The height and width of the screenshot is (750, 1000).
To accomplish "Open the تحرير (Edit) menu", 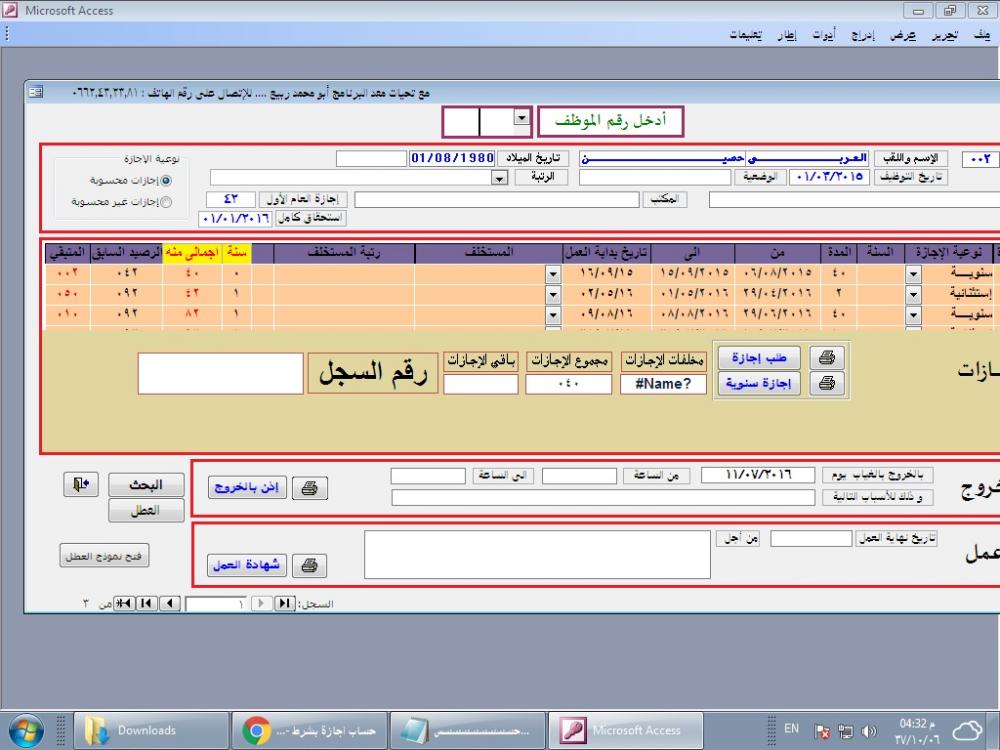I will pos(944,35).
